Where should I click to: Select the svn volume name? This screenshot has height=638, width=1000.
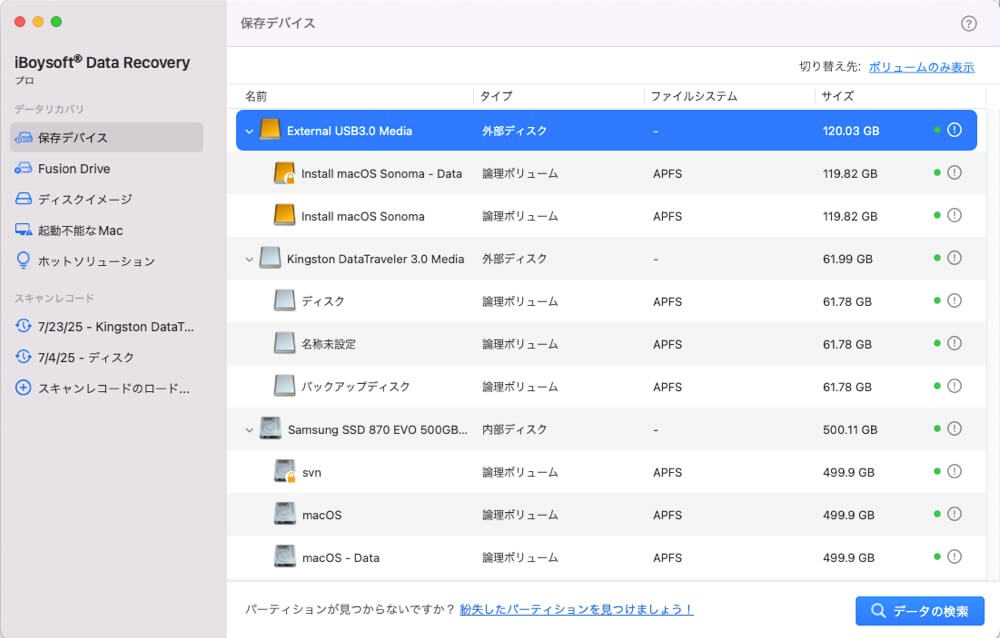click(311, 473)
